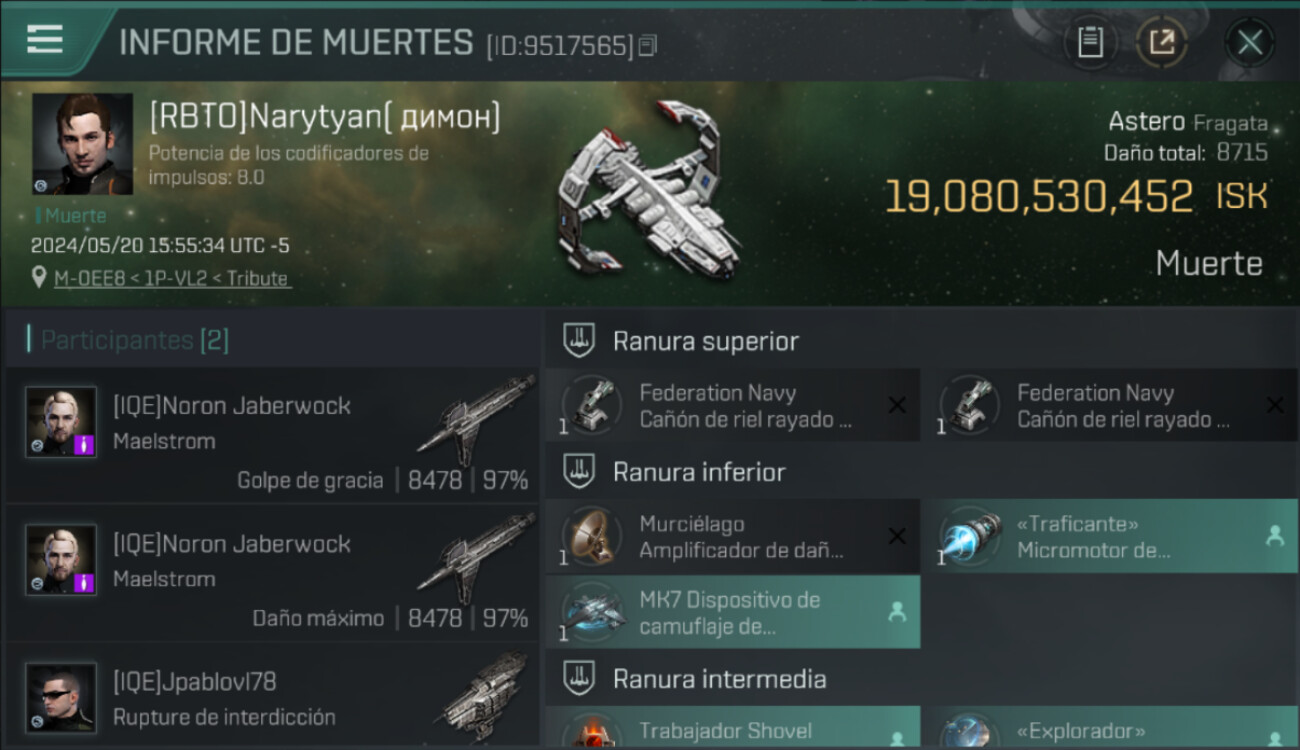Screen dimensions: 1300x750
Task: Select the MK7 Dispositivo de camuflaje module
Action: pyautogui.click(x=733, y=612)
